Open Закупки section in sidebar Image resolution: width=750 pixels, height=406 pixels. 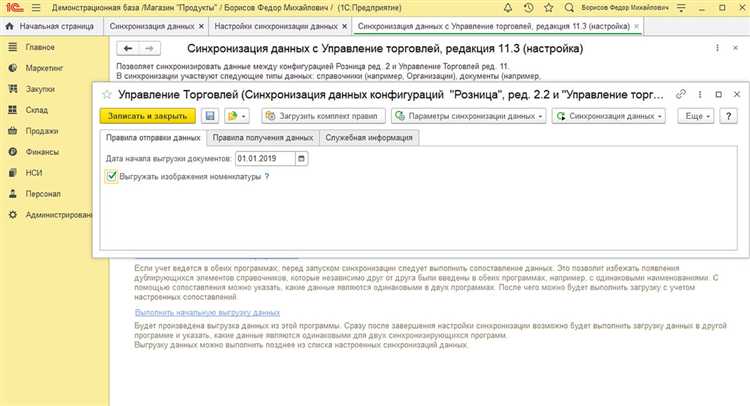[x=40, y=89]
